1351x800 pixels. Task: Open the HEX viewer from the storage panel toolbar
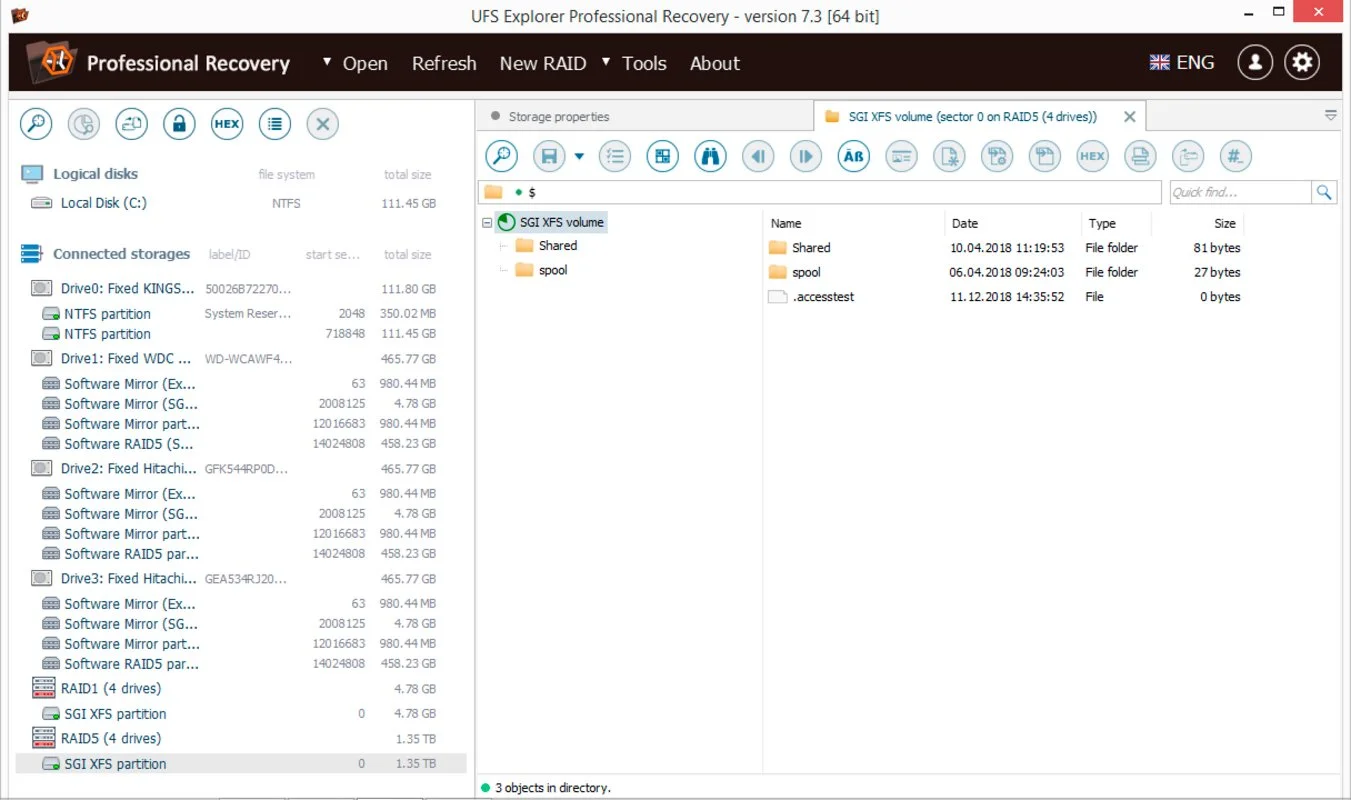pyautogui.click(x=227, y=124)
